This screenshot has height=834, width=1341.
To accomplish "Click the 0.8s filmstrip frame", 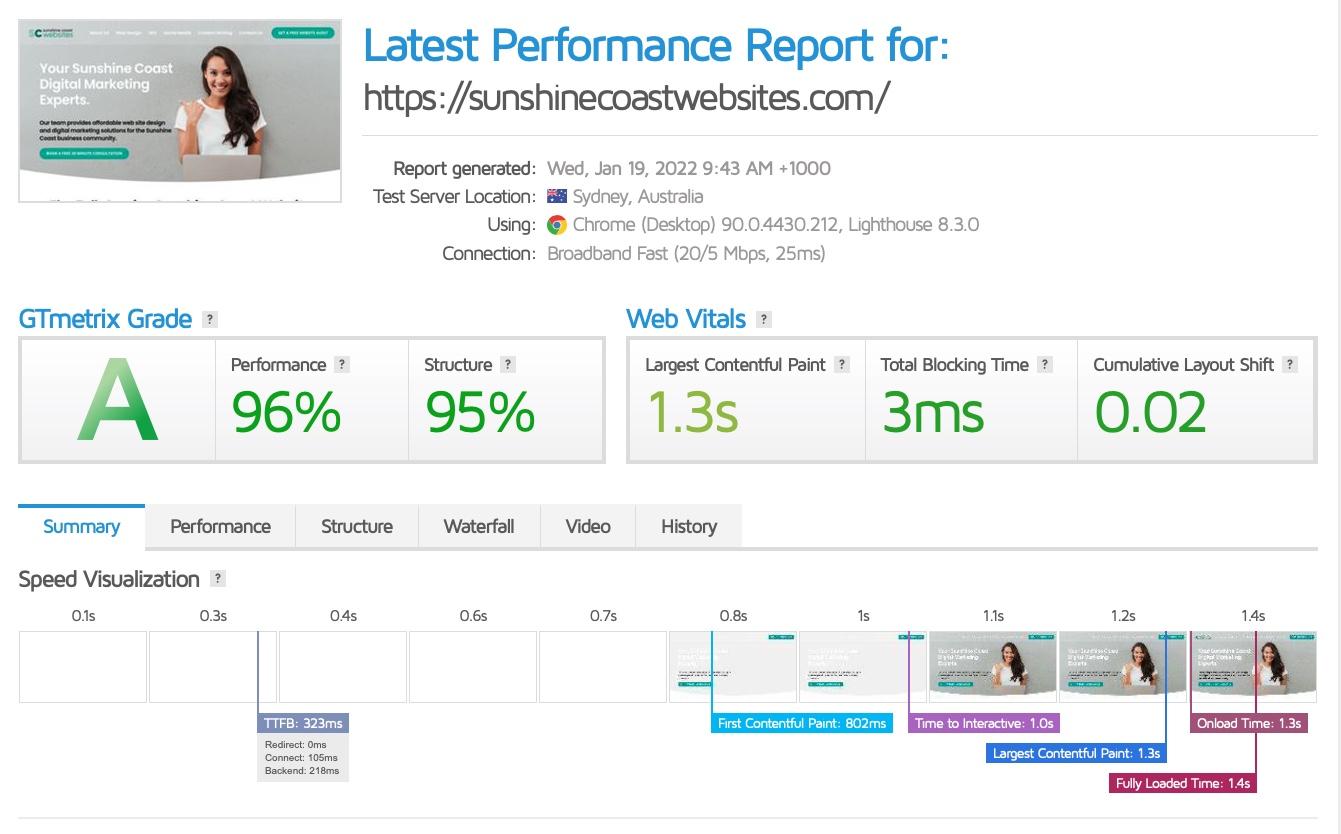I will [x=733, y=667].
